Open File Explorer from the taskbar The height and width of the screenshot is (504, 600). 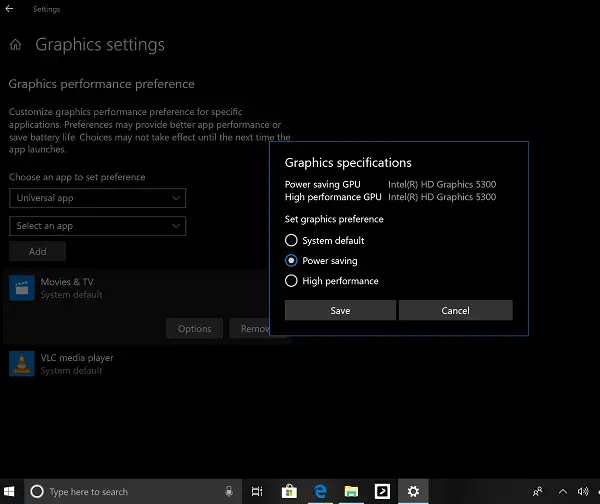pos(351,491)
